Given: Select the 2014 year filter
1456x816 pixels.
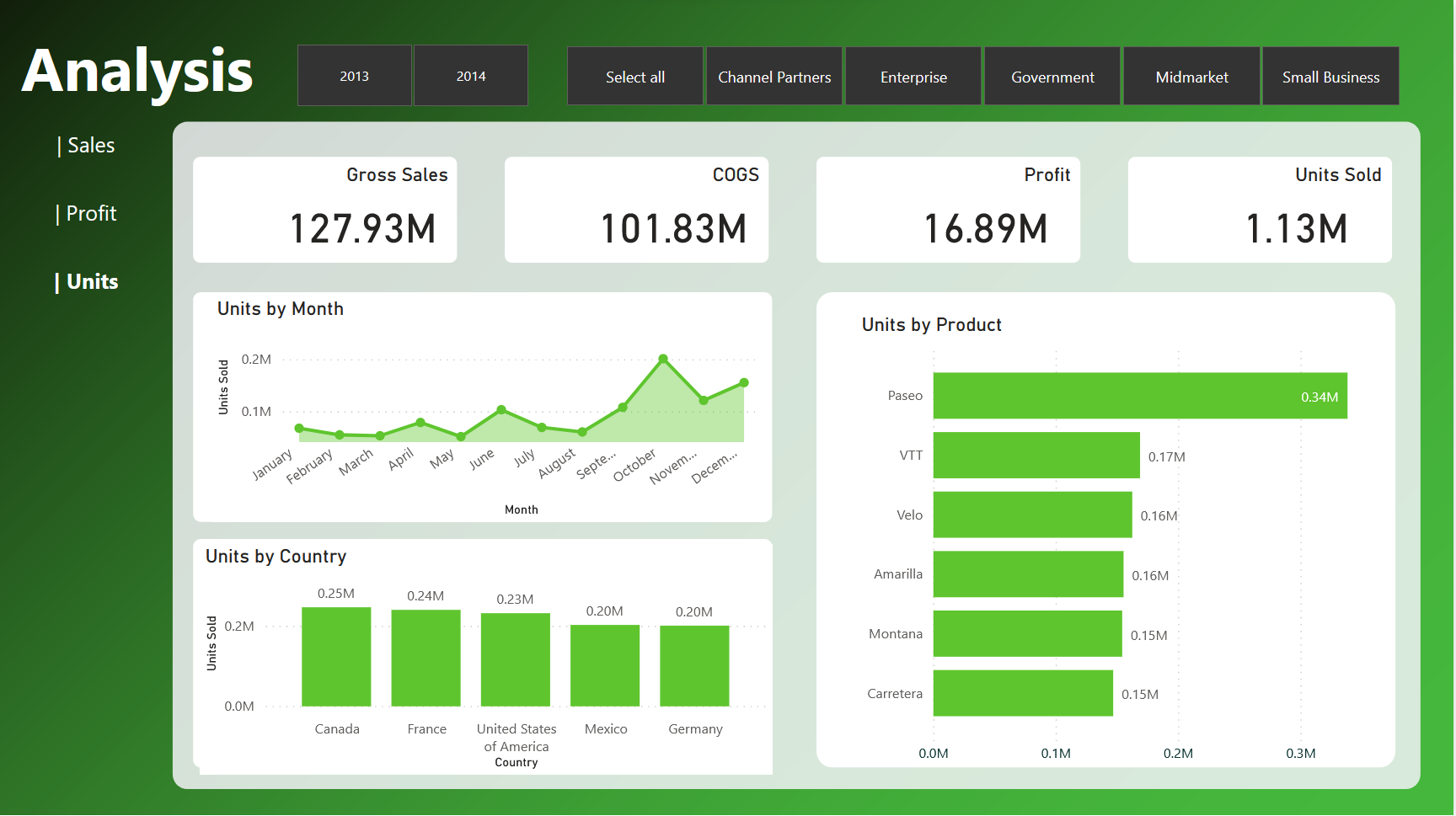Looking at the screenshot, I should click(x=470, y=75).
